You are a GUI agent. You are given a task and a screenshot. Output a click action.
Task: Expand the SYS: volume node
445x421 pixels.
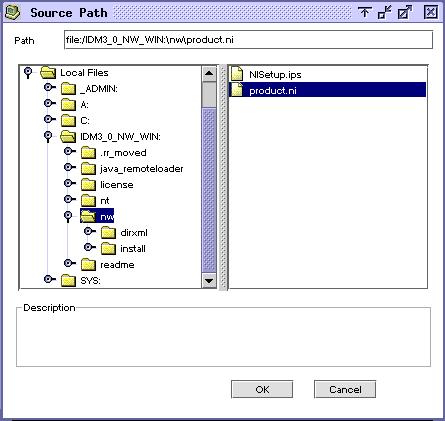50,279
